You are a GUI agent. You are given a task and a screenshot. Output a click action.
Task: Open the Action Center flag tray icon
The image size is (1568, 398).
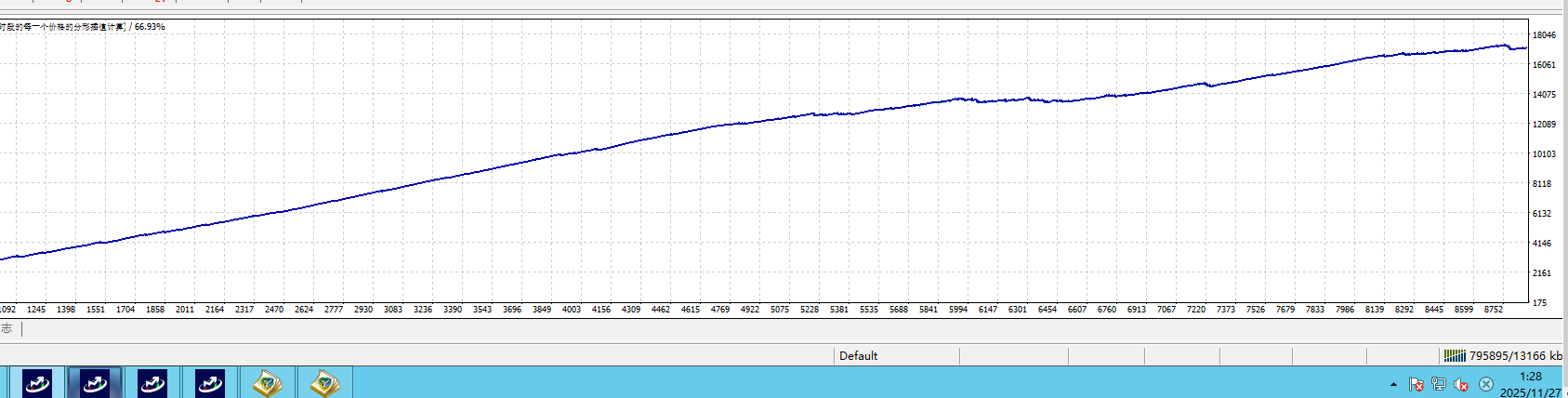click(x=1416, y=384)
